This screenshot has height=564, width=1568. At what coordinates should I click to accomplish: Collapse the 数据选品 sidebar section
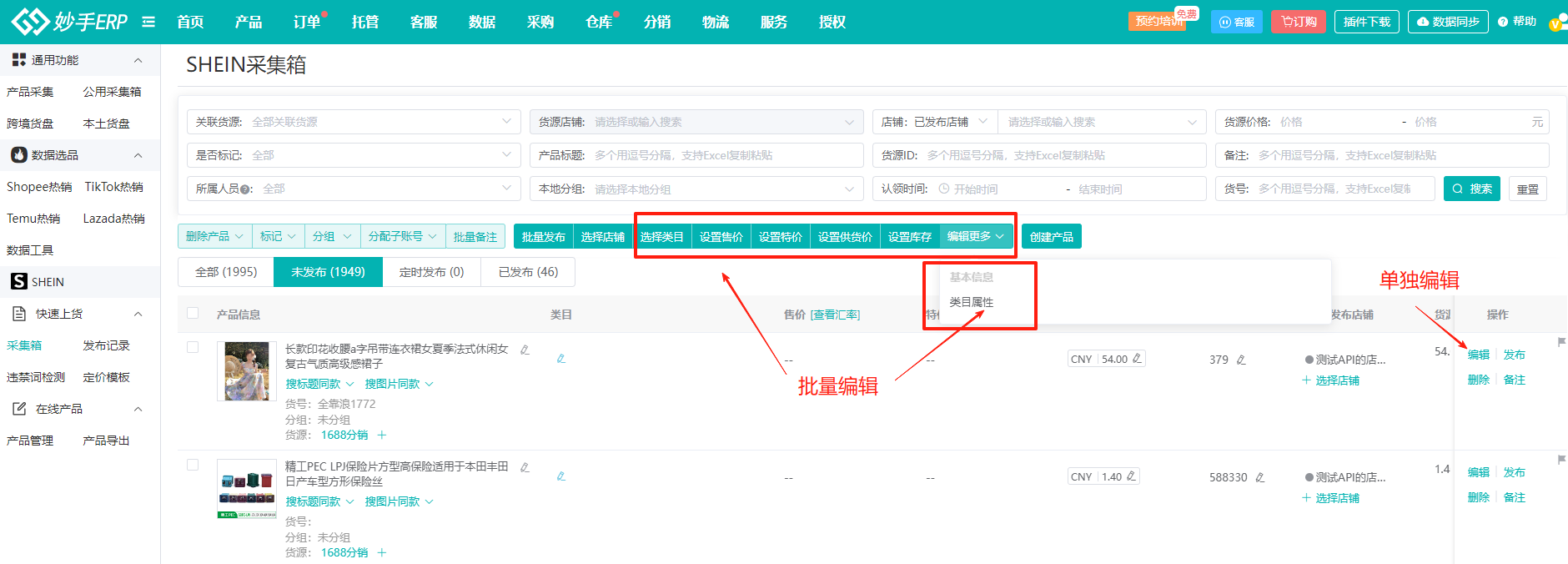(138, 155)
